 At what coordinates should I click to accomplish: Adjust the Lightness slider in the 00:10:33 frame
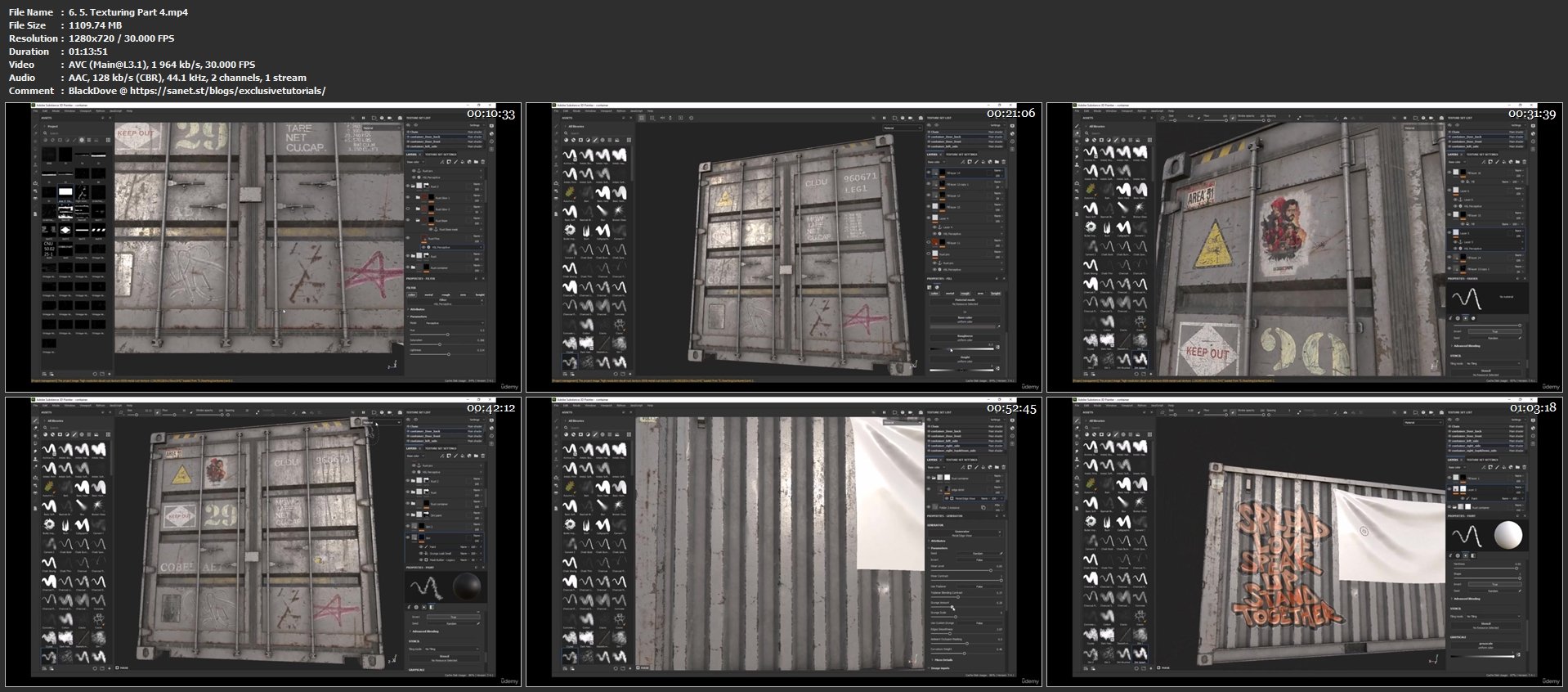click(447, 354)
